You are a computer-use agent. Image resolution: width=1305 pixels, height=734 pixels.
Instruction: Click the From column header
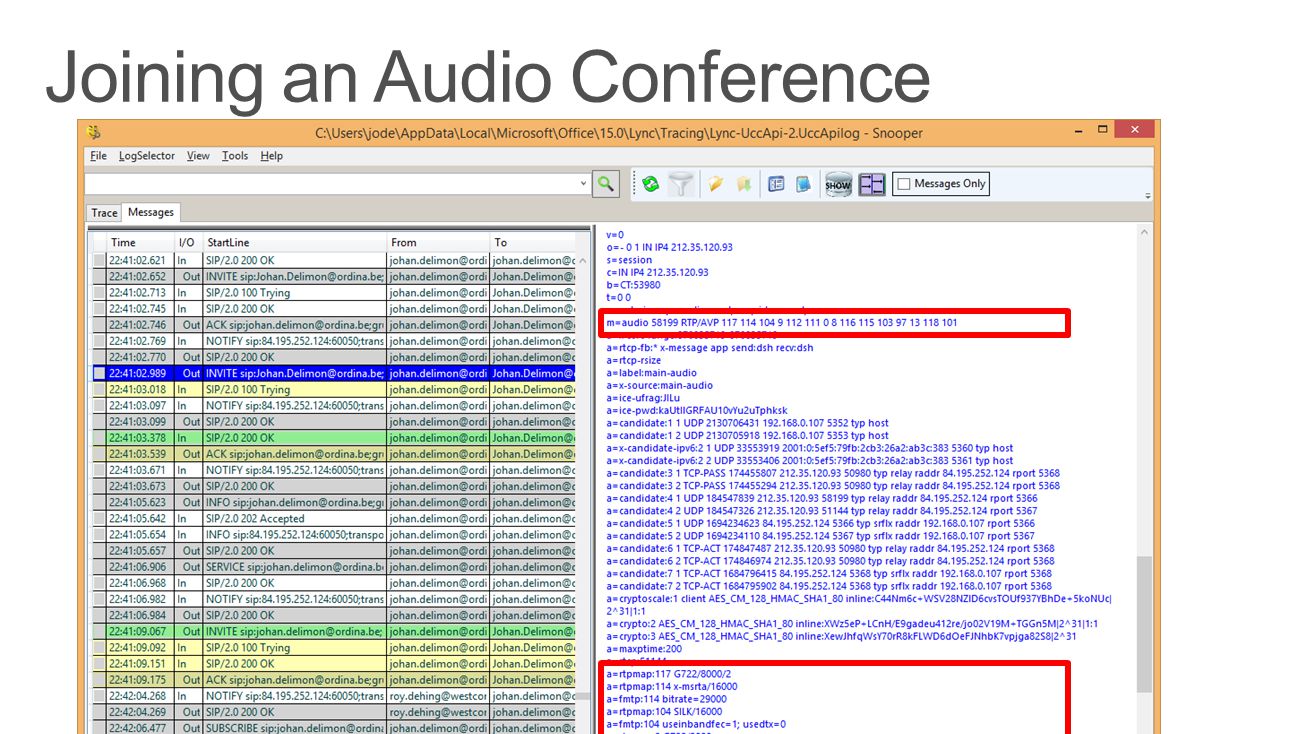[x=438, y=242]
